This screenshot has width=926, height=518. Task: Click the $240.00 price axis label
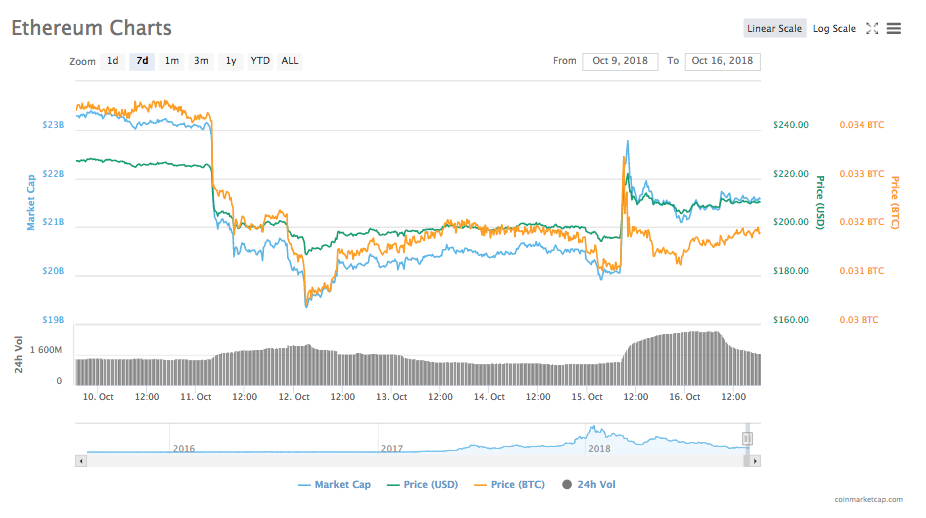pos(791,125)
